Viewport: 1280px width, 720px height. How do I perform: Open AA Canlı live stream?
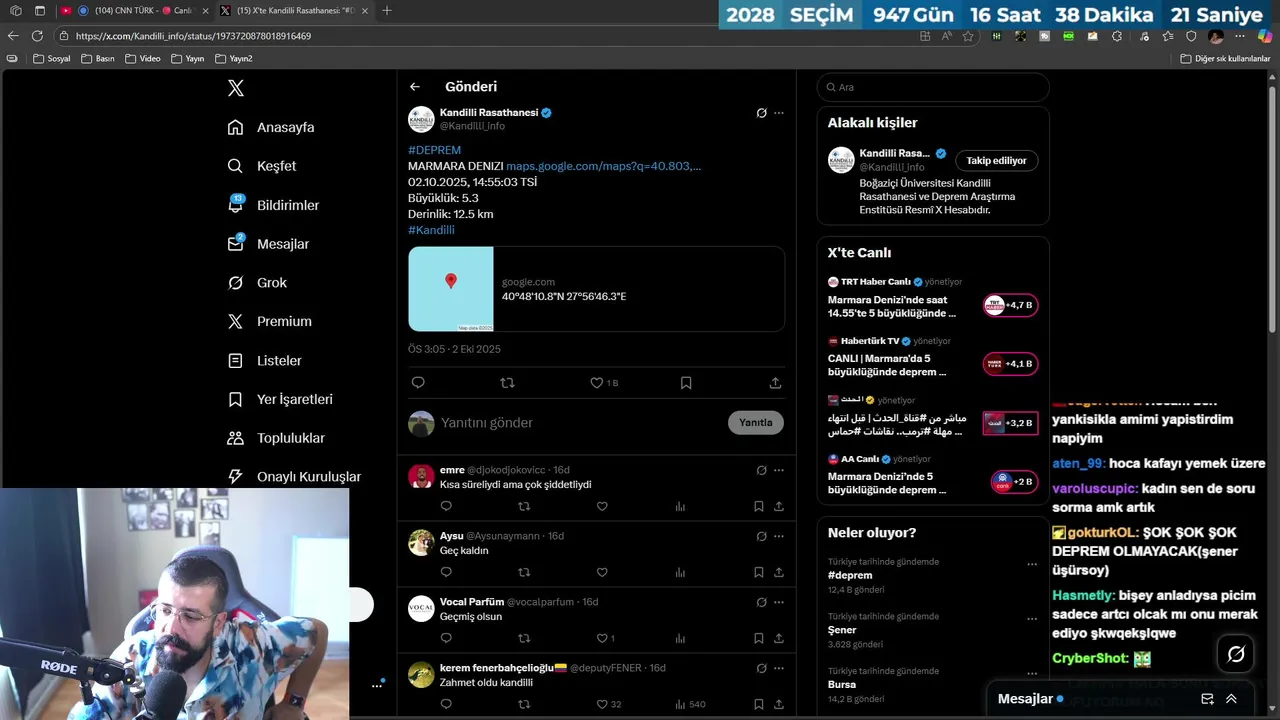tap(933, 475)
